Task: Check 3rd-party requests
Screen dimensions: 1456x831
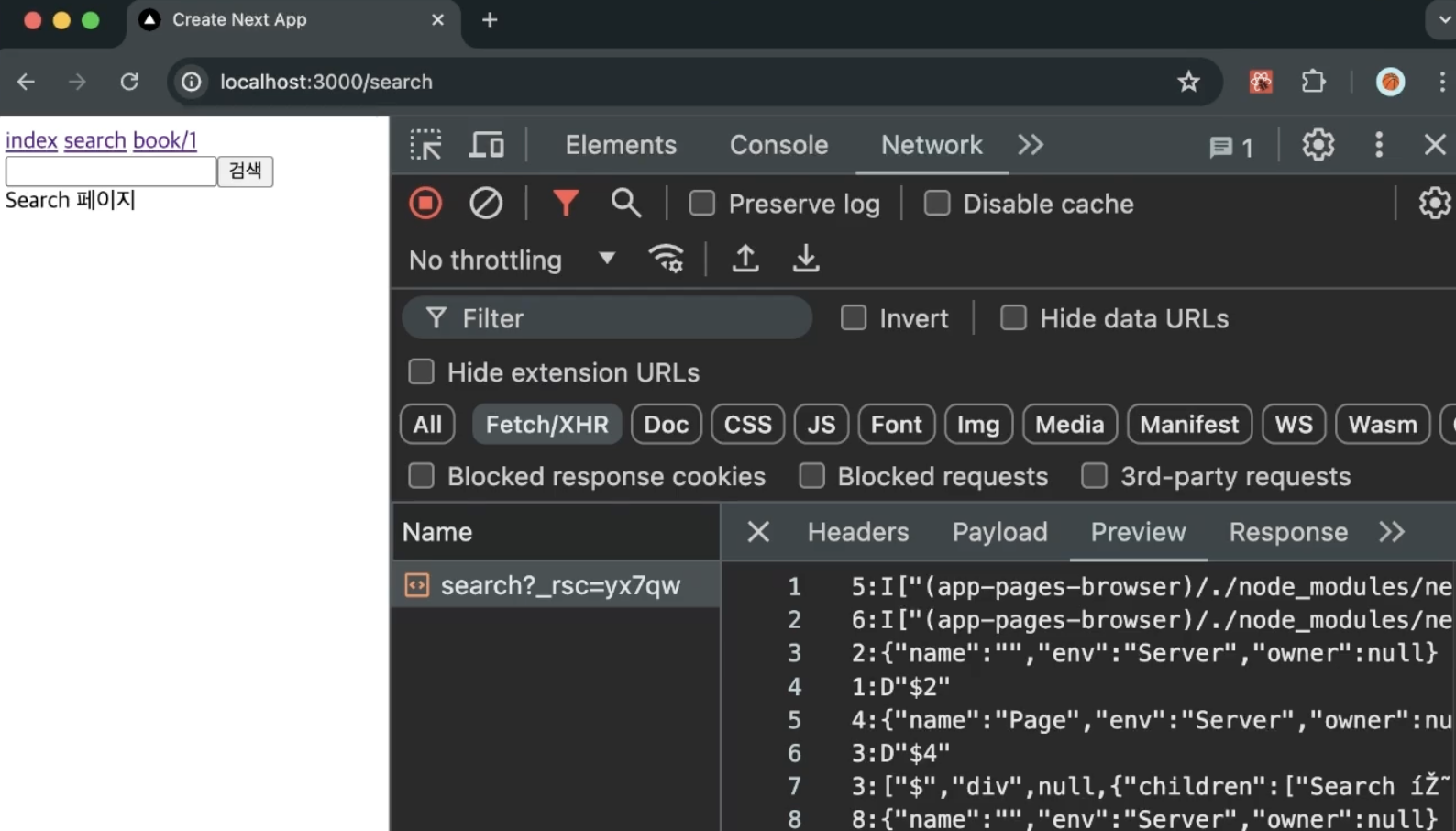Action: tap(1094, 475)
